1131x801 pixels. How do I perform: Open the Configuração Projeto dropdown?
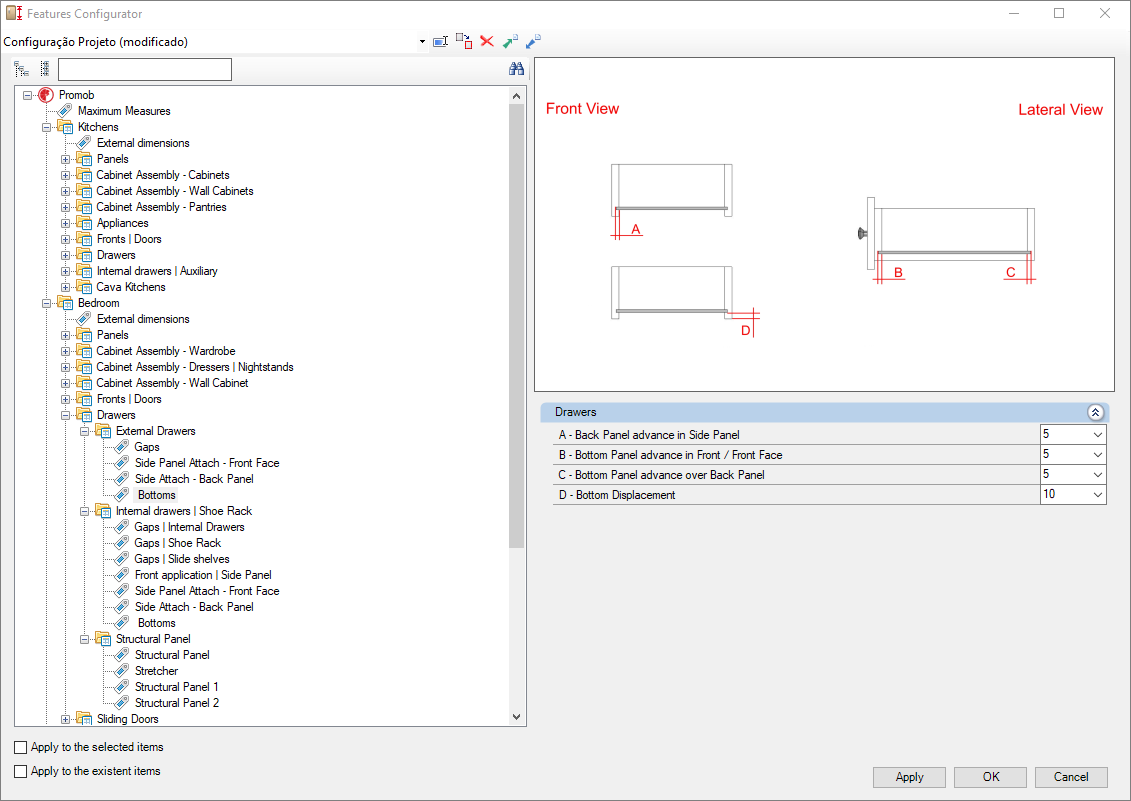tap(422, 42)
